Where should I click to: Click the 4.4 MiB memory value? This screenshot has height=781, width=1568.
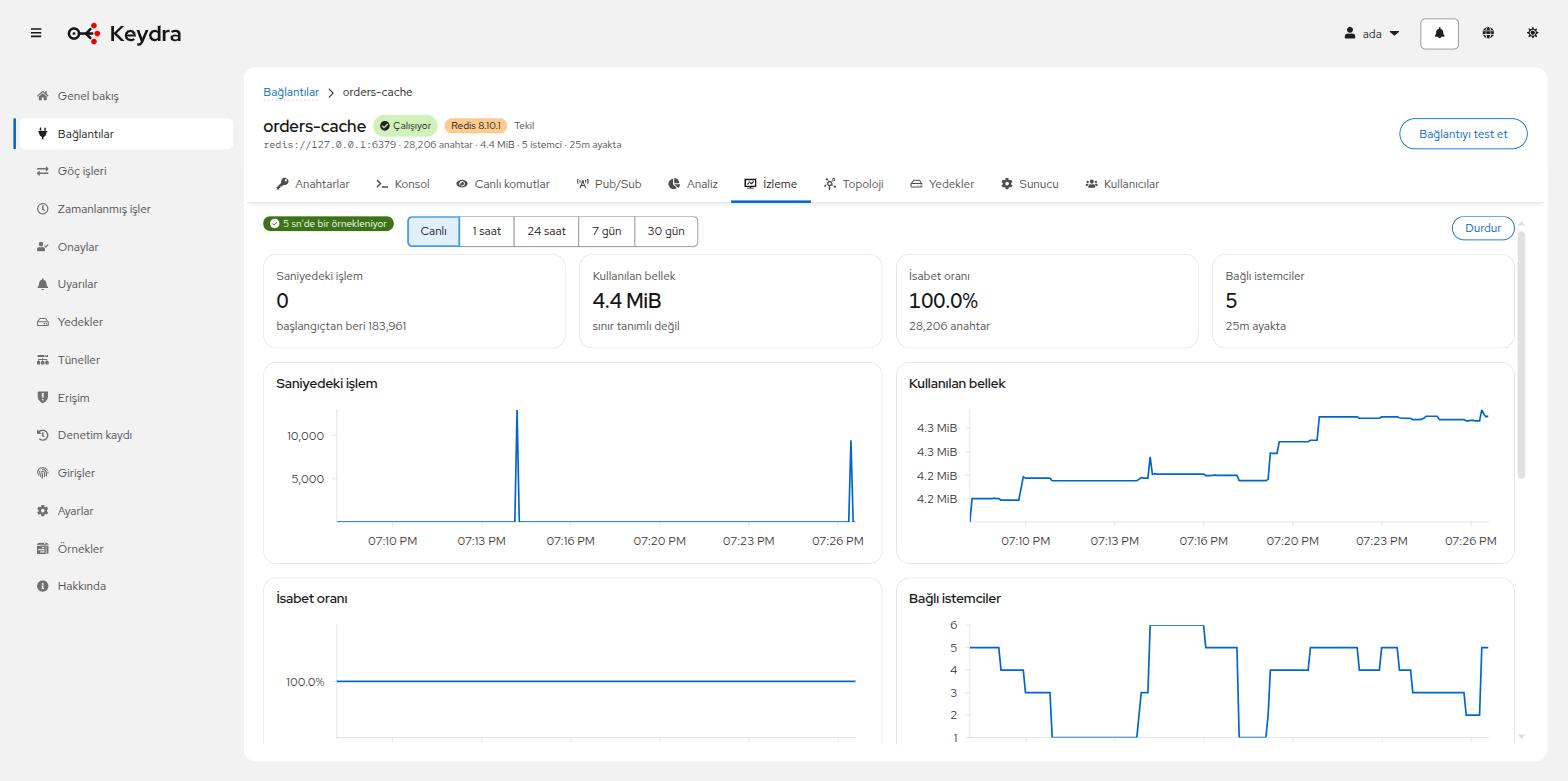627,301
